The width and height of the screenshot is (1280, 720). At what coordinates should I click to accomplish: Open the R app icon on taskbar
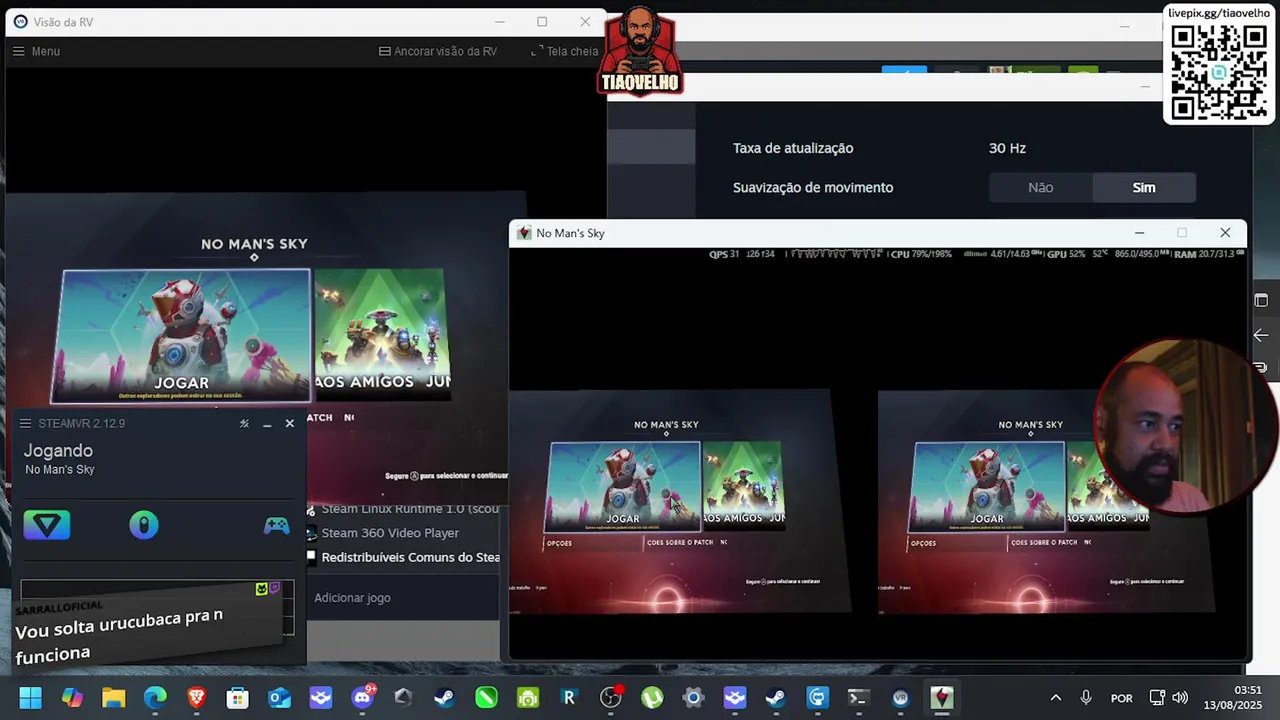coord(569,698)
